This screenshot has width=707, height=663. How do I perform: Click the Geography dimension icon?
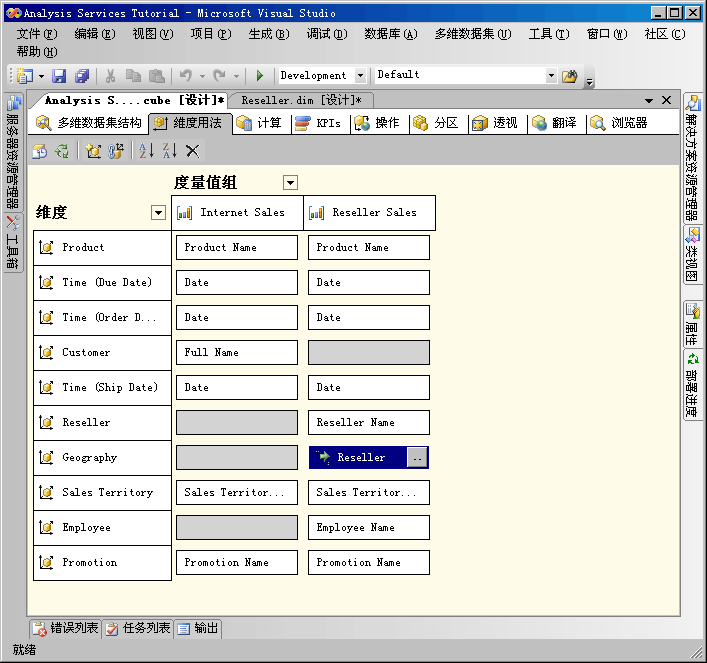[x=46, y=457]
